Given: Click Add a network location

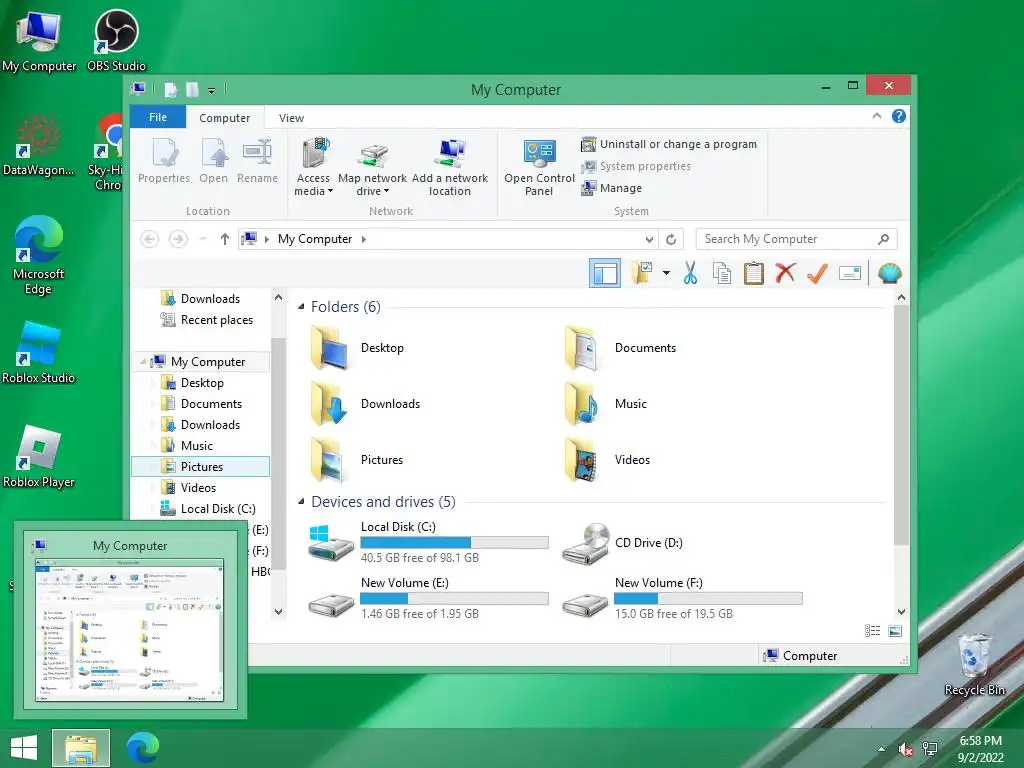Looking at the screenshot, I should pyautogui.click(x=450, y=168).
